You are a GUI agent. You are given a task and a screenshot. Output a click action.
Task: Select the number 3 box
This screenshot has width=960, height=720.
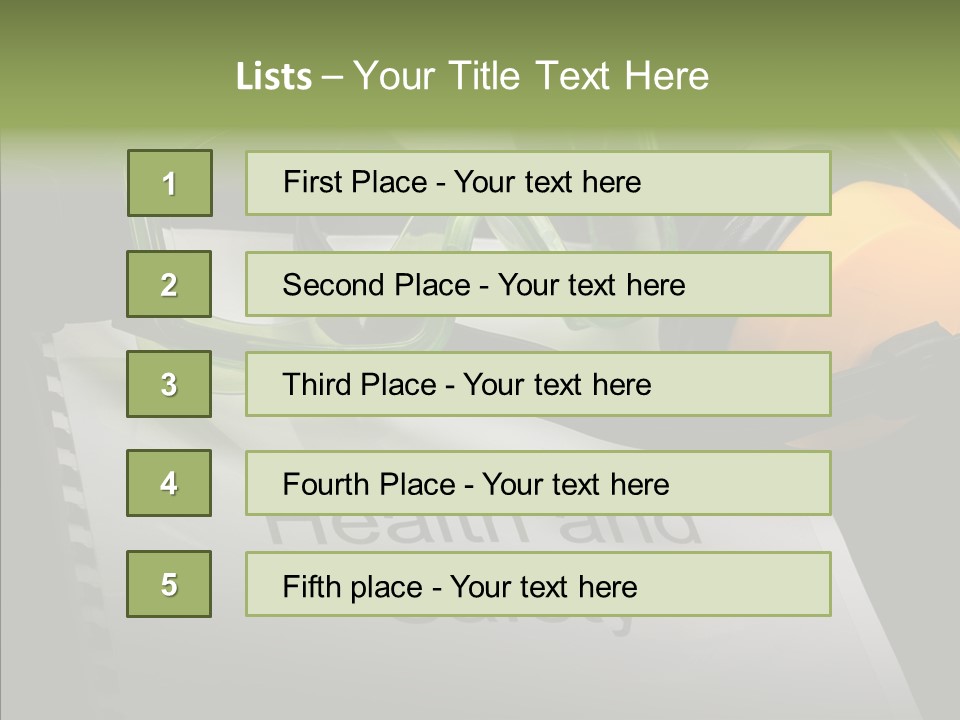coord(169,384)
